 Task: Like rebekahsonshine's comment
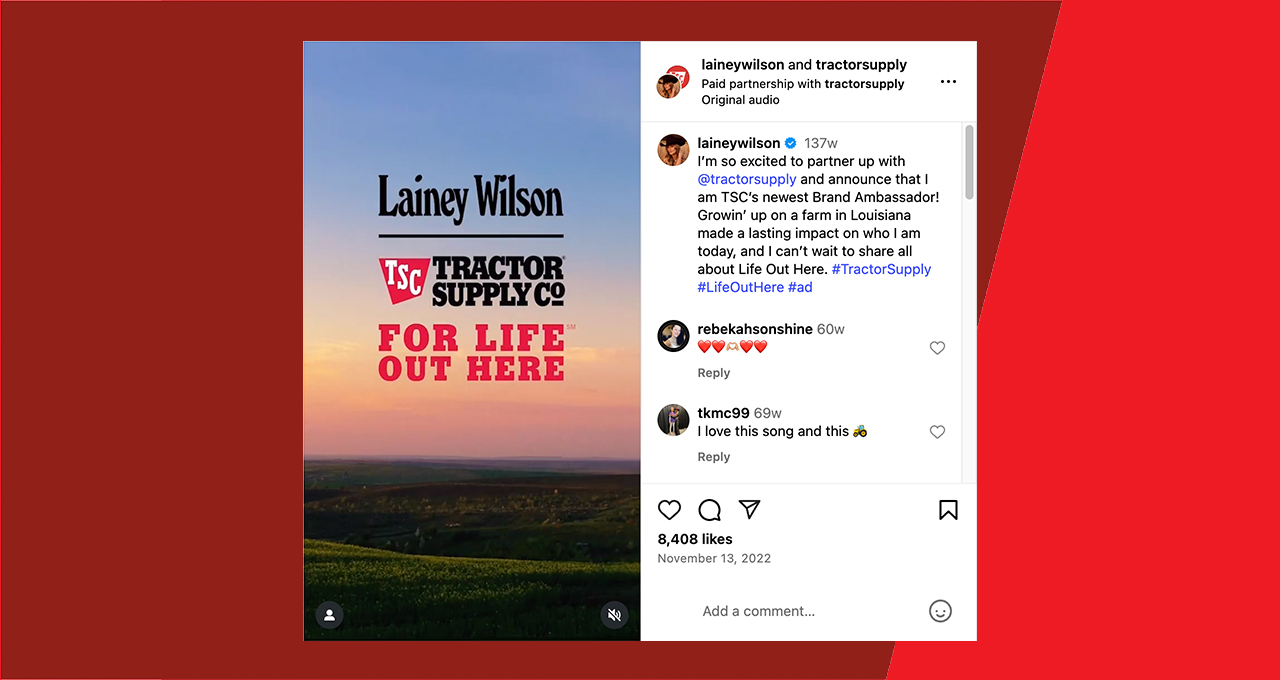937,348
